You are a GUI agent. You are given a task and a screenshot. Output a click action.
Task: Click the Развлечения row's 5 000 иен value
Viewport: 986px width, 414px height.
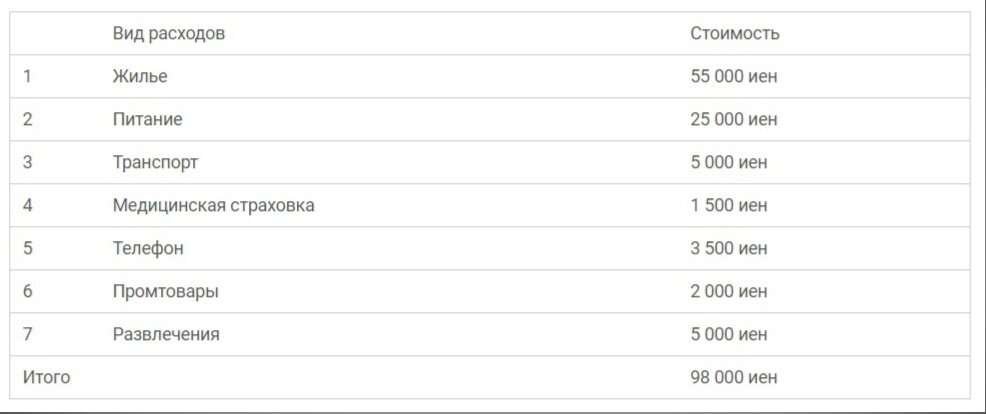(729, 334)
